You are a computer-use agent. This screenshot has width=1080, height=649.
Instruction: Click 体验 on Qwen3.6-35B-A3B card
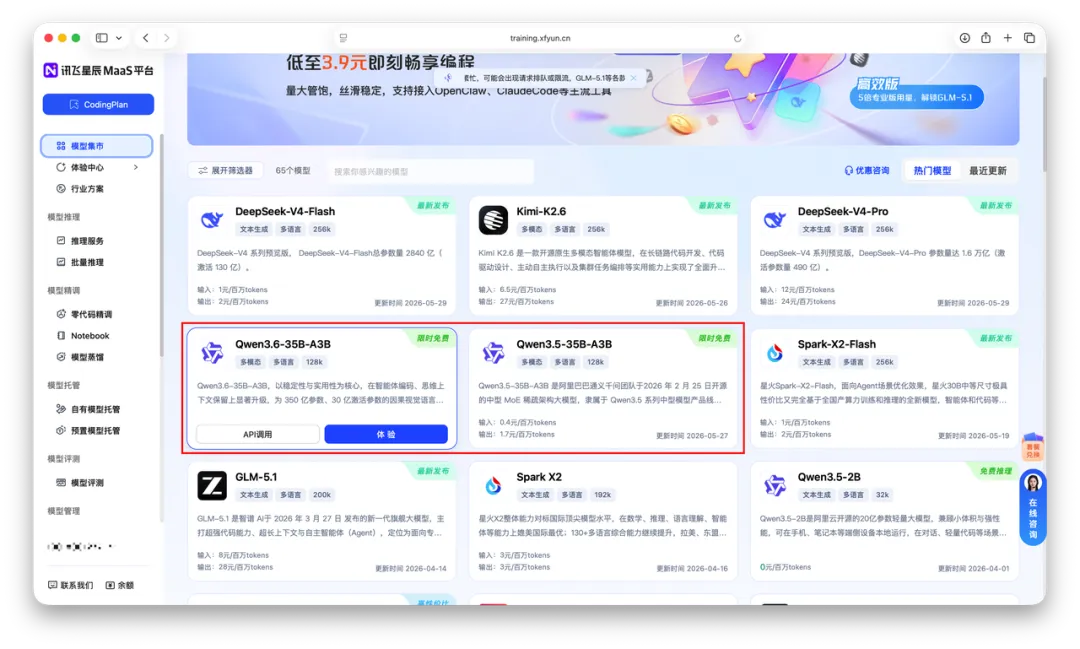click(x=386, y=434)
